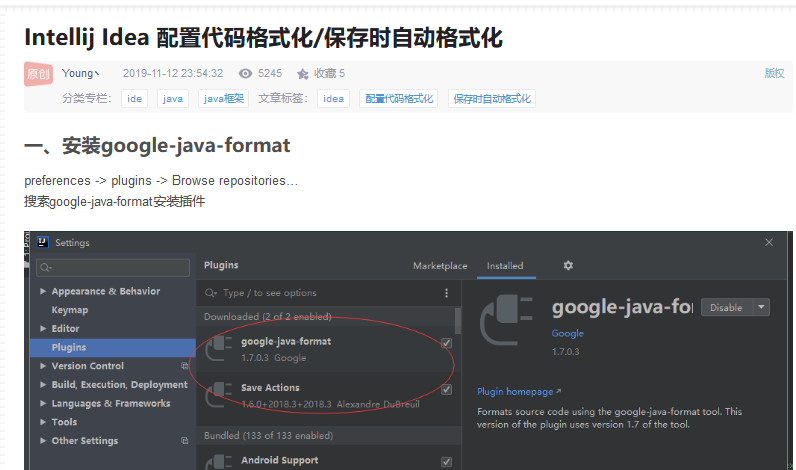This screenshot has height=470, width=796.
Task: Click the large plugin icon in details pane
Action: [x=506, y=320]
